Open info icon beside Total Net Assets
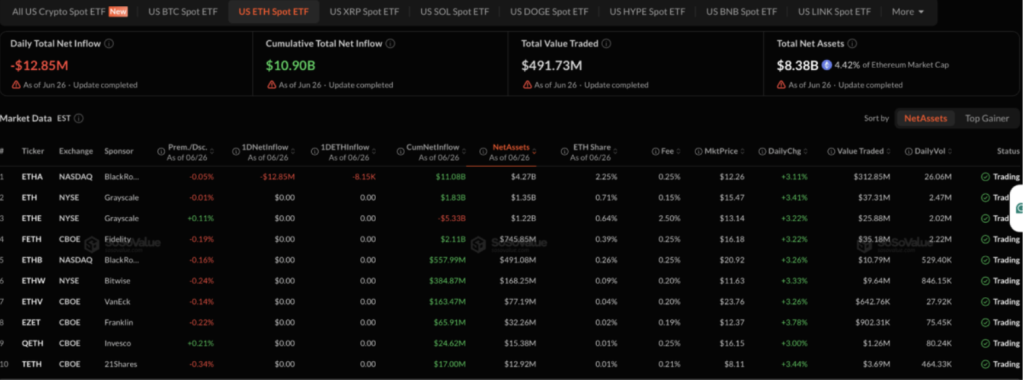Viewport: 1024px width, 380px height. pos(852,44)
